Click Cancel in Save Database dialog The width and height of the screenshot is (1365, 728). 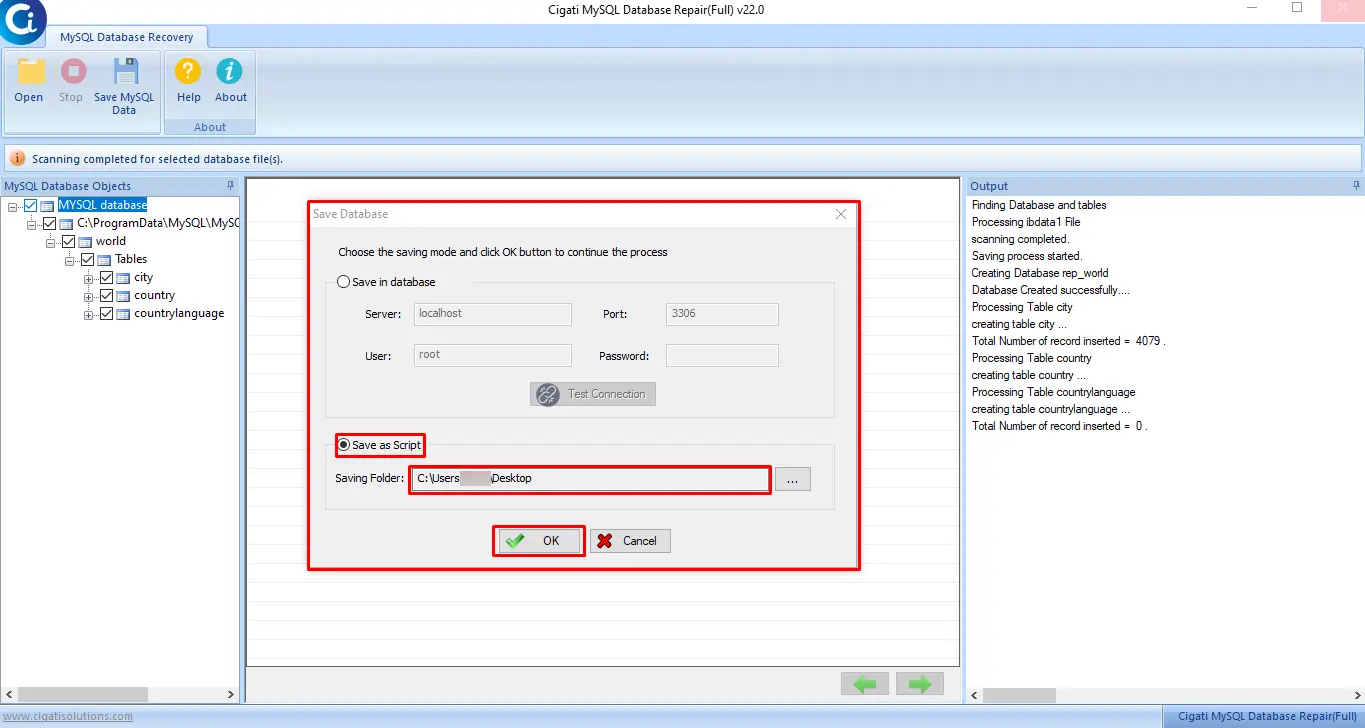(x=630, y=541)
